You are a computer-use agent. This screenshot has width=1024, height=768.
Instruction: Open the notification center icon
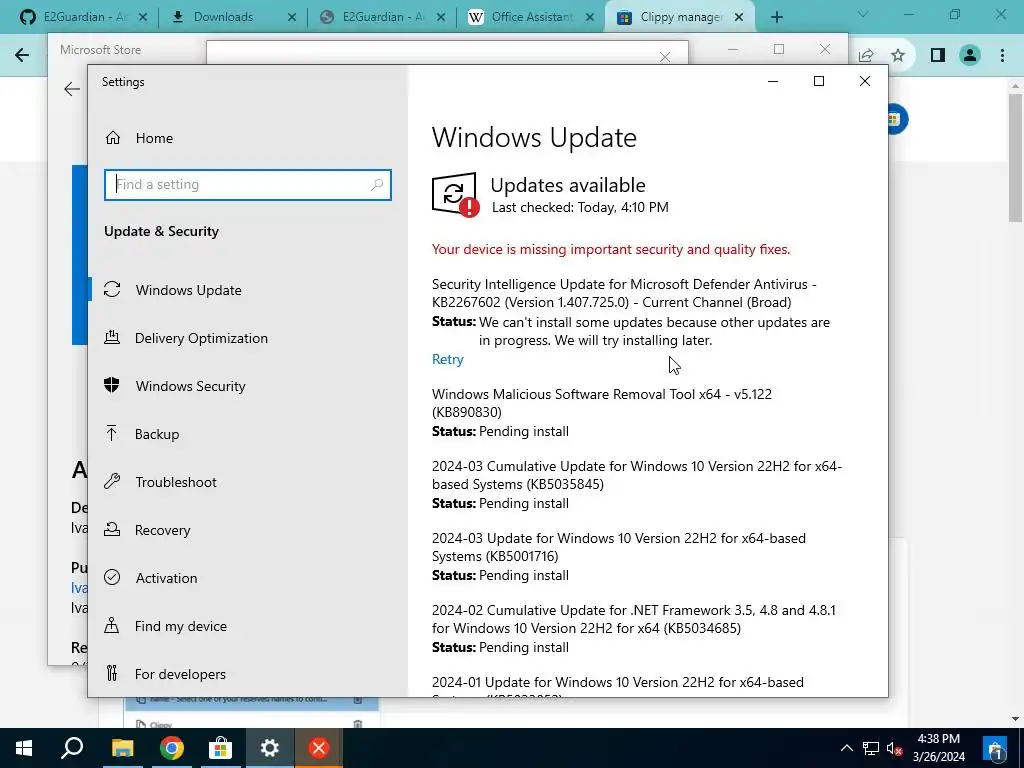[995, 748]
